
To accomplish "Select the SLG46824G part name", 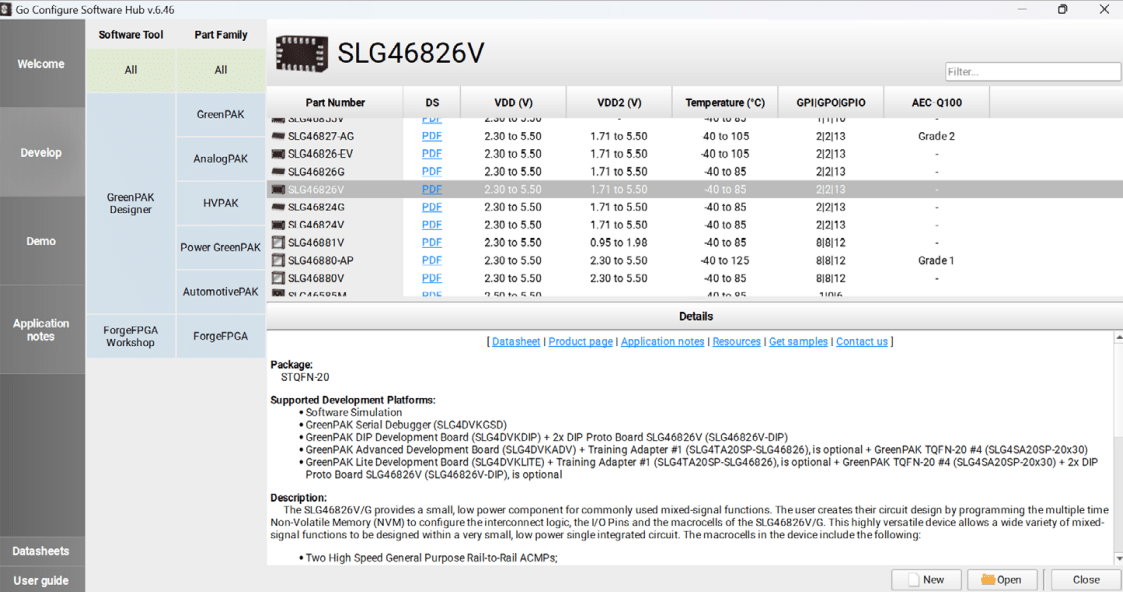I will 316,207.
